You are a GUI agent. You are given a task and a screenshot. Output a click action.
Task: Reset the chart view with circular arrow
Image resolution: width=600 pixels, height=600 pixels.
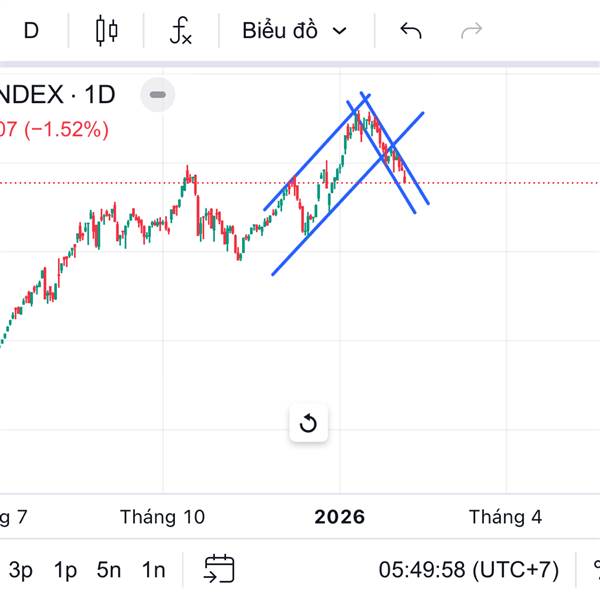(x=308, y=424)
